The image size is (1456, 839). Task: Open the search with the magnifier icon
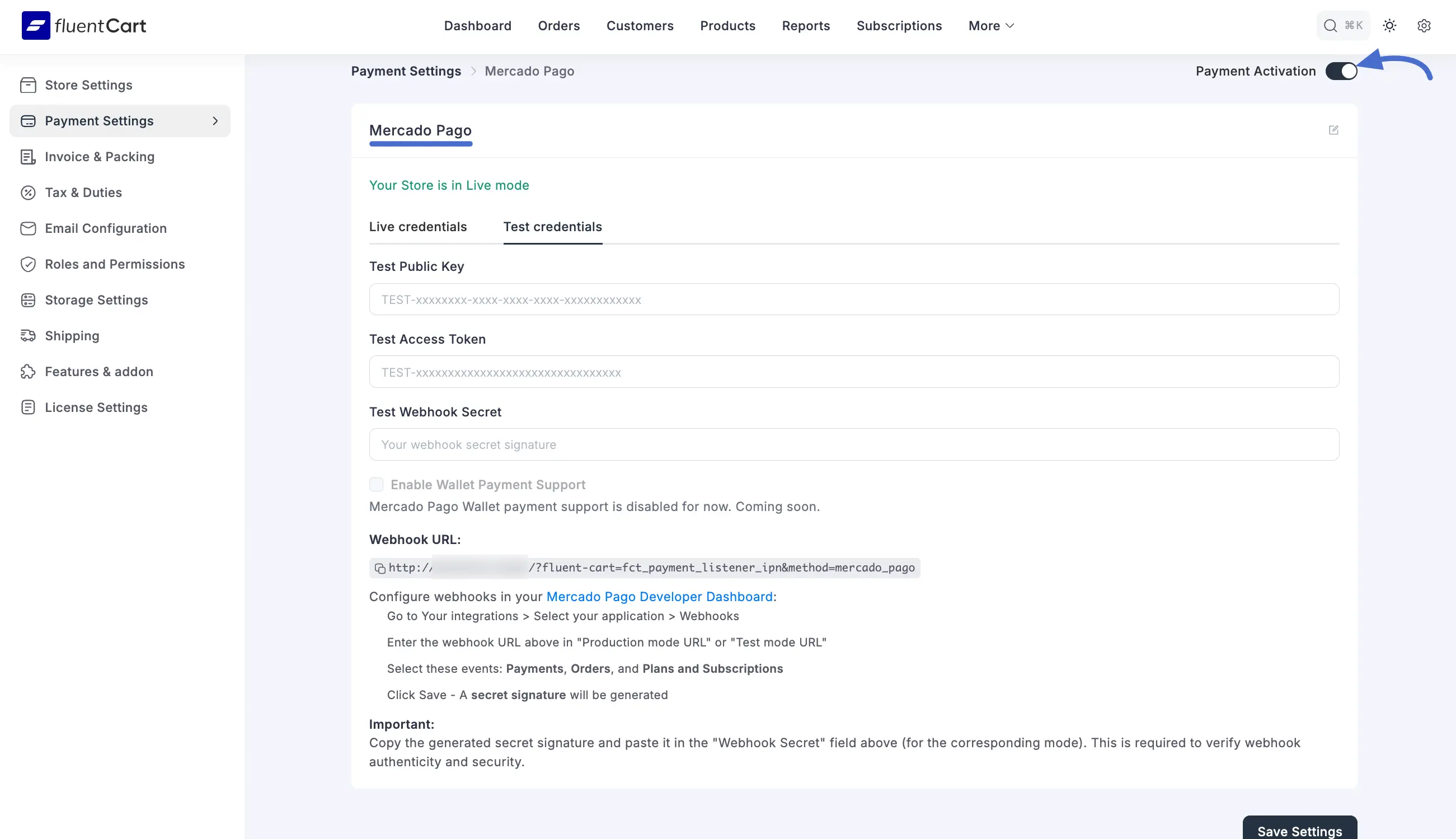[x=1330, y=25]
